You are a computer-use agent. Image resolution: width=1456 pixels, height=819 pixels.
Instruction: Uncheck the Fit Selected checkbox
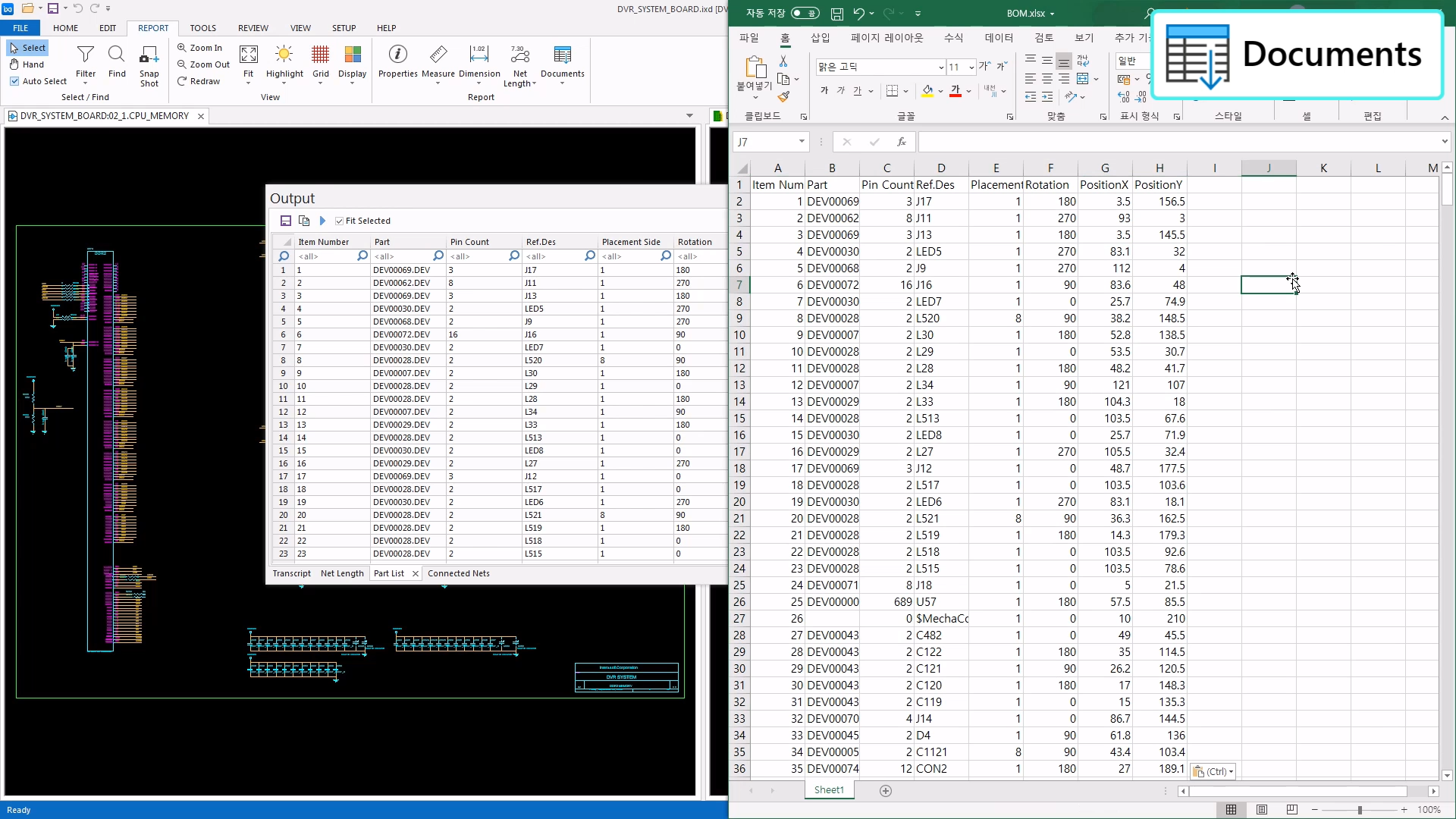339,221
